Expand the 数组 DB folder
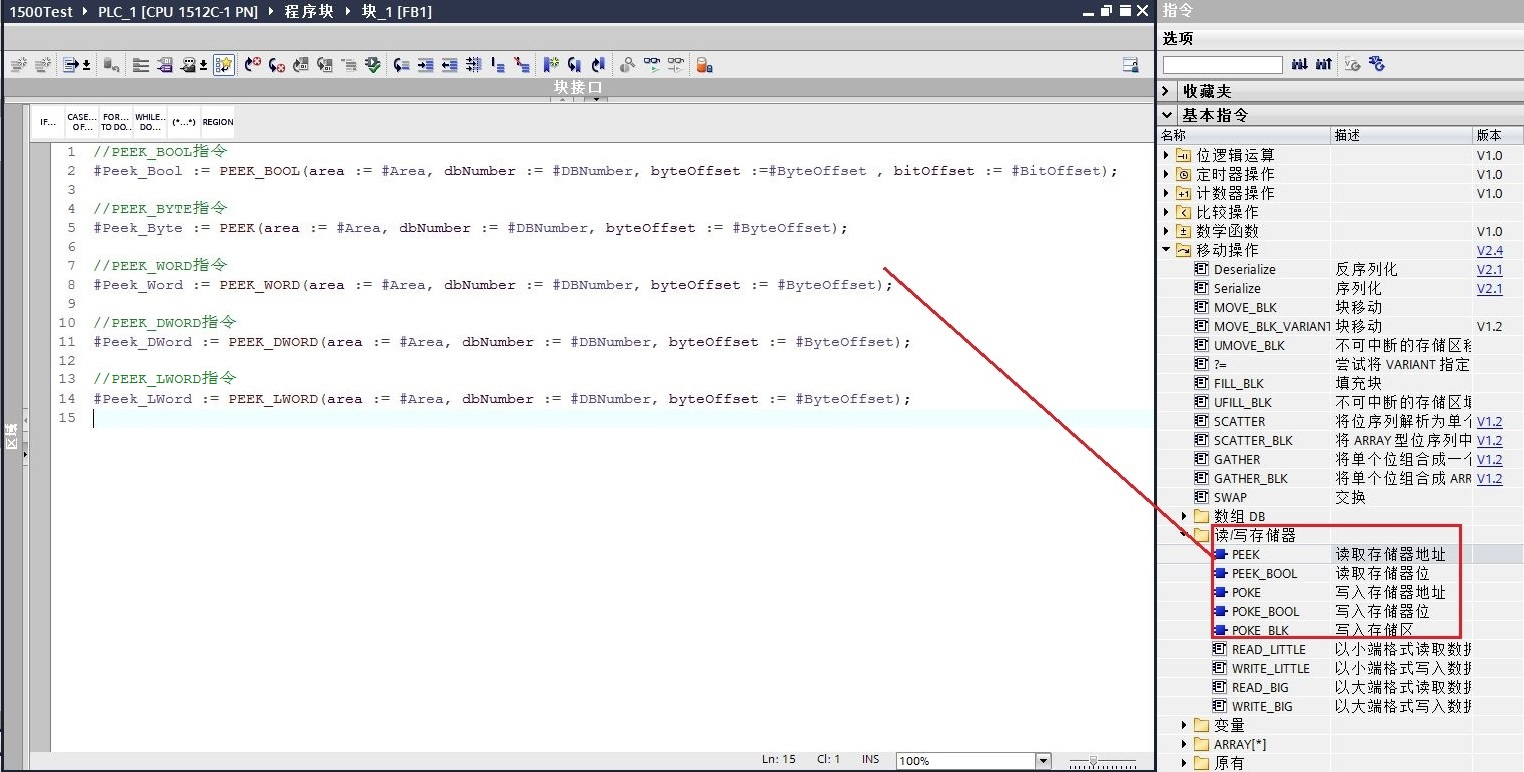This screenshot has width=1524, height=772. pyautogui.click(x=1184, y=516)
